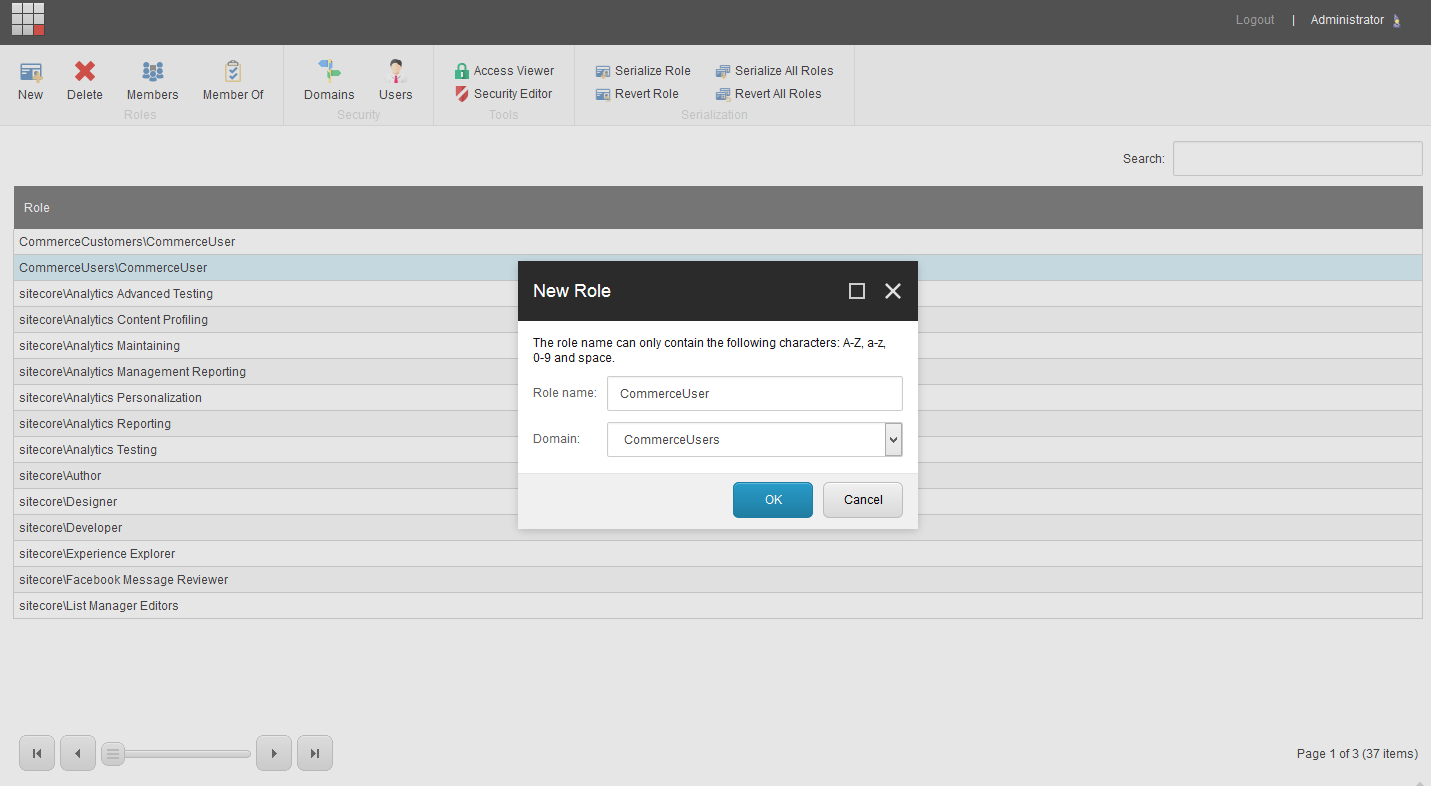Screen dimensions: 1431x786
Task: Click Revert All Roles
Action: pos(769,94)
